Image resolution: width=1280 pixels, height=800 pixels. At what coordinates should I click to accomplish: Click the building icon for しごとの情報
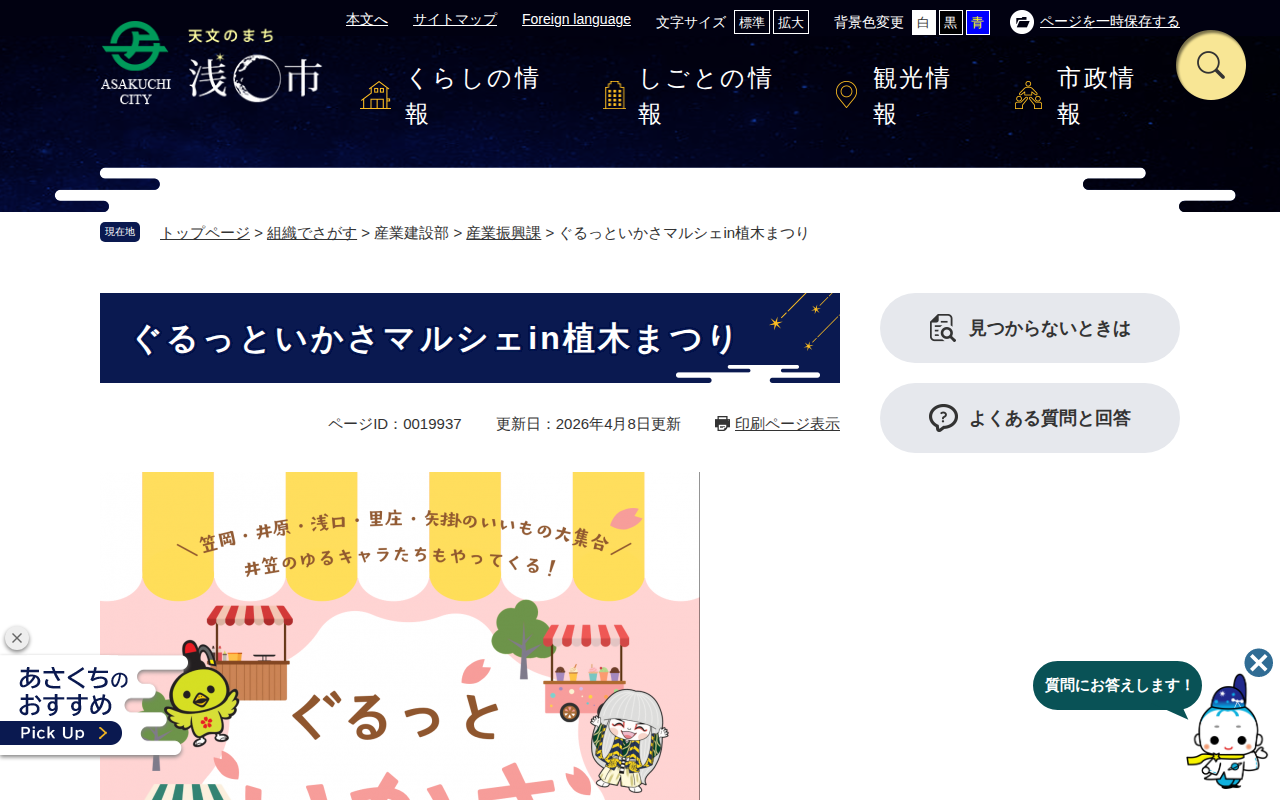(615, 95)
